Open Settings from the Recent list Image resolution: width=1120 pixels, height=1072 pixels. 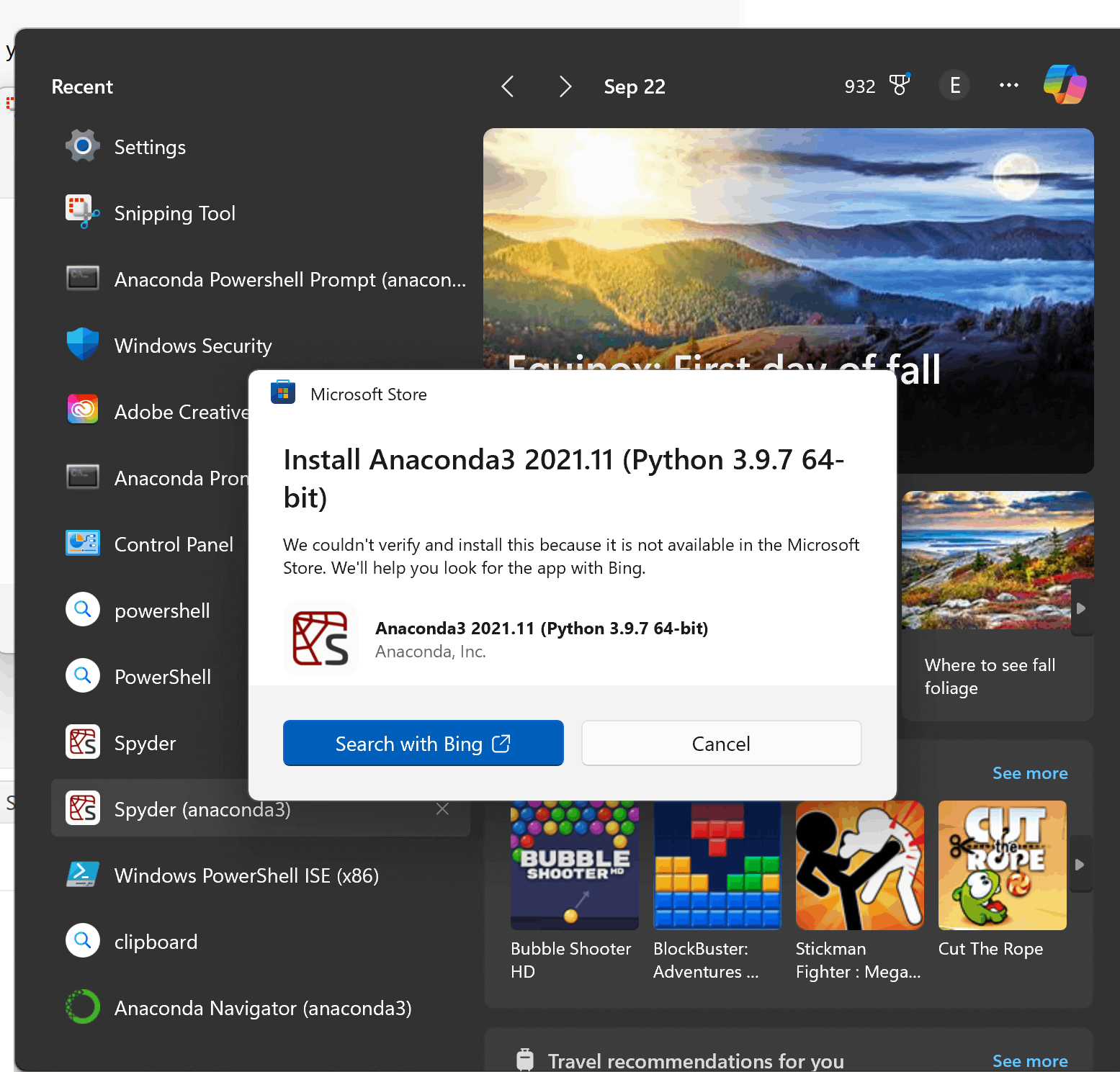(260, 147)
